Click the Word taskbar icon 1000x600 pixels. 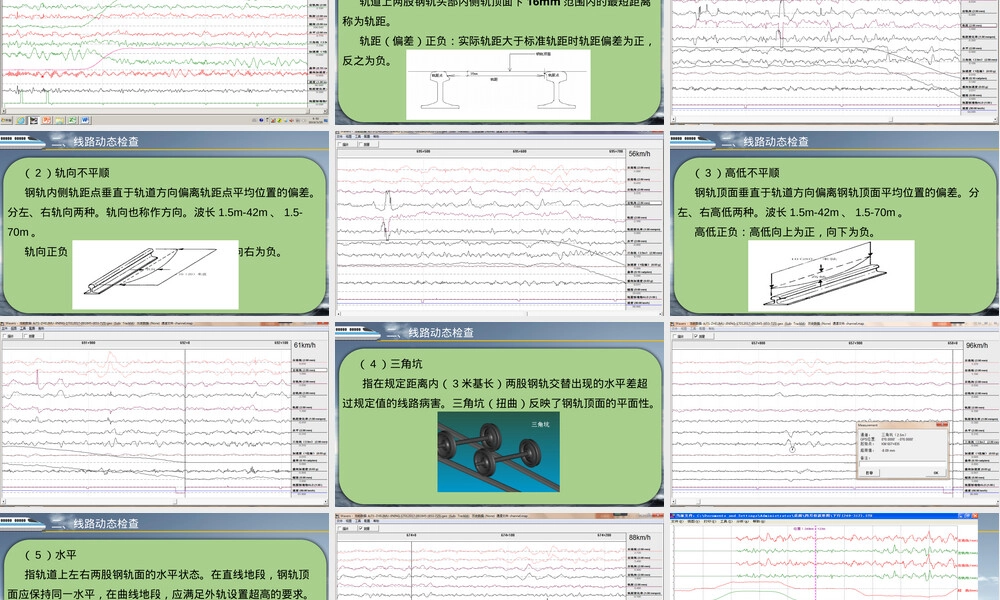click(x=85, y=120)
